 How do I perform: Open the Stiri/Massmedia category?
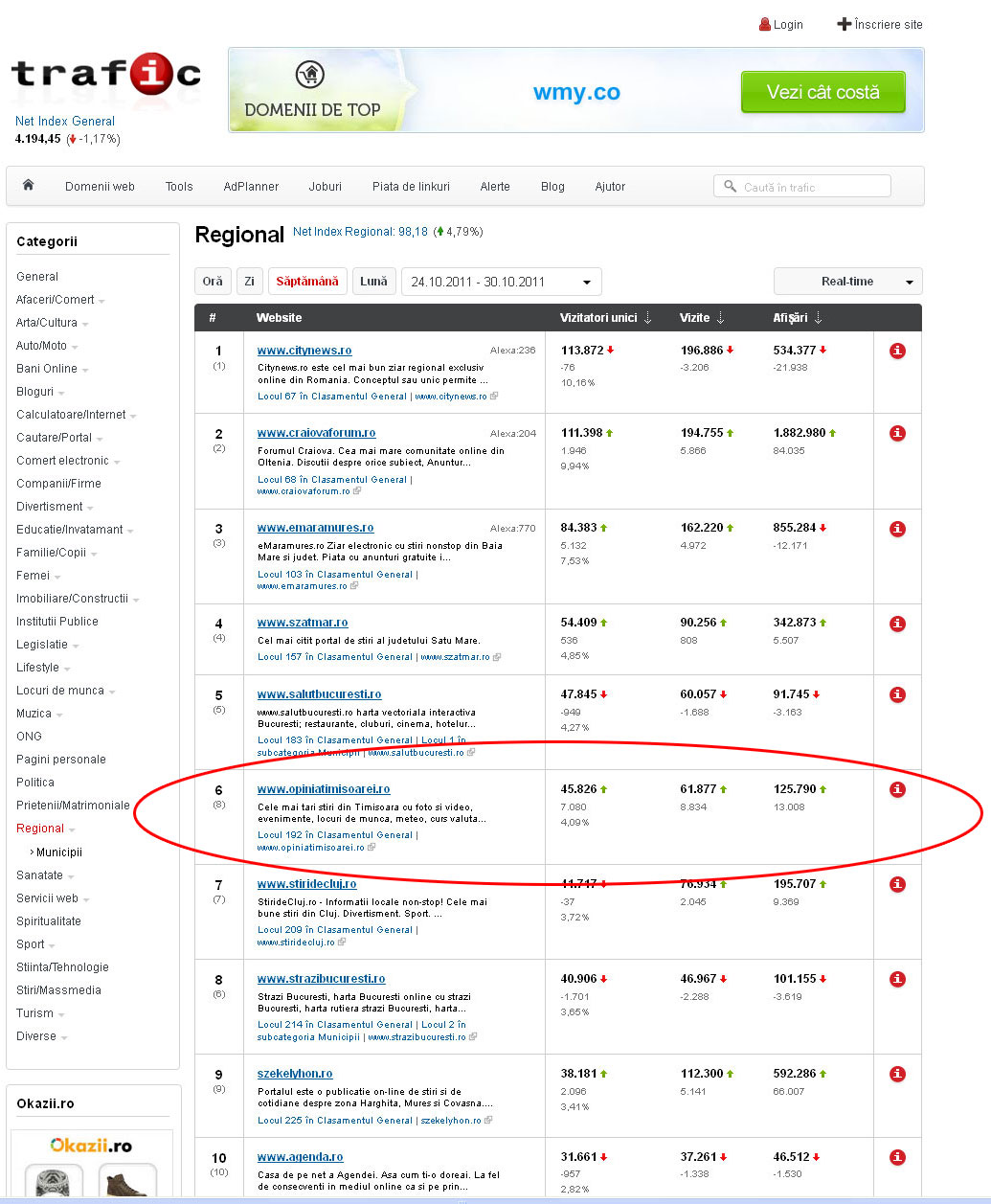(58, 990)
